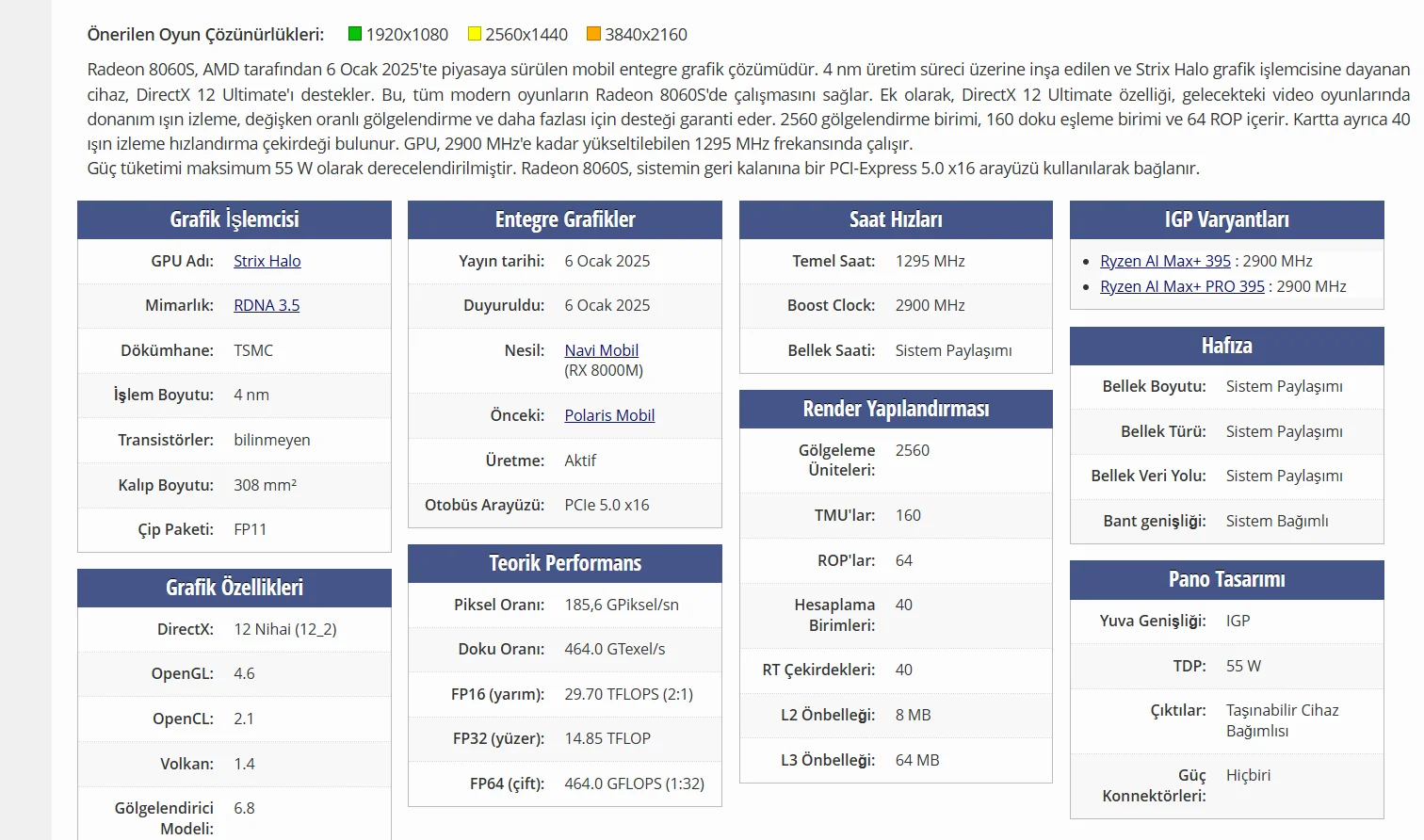Click the Hiçbiri power connectors value
Image resolution: width=1424 pixels, height=840 pixels.
(1249, 775)
